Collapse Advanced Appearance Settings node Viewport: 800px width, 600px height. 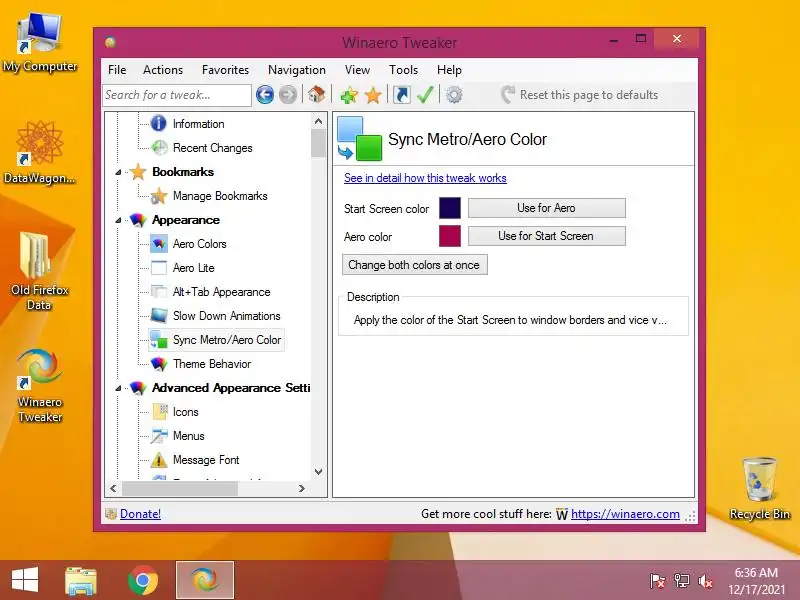pyautogui.click(x=118, y=388)
